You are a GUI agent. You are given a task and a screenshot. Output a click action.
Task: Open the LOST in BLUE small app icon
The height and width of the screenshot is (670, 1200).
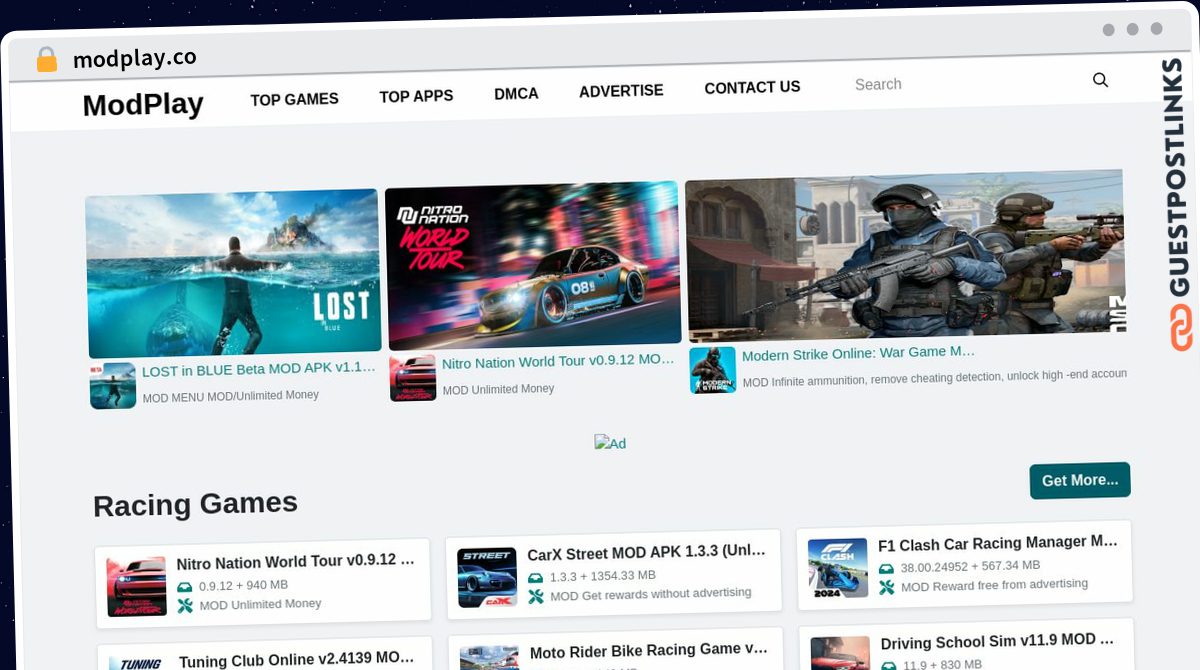113,385
